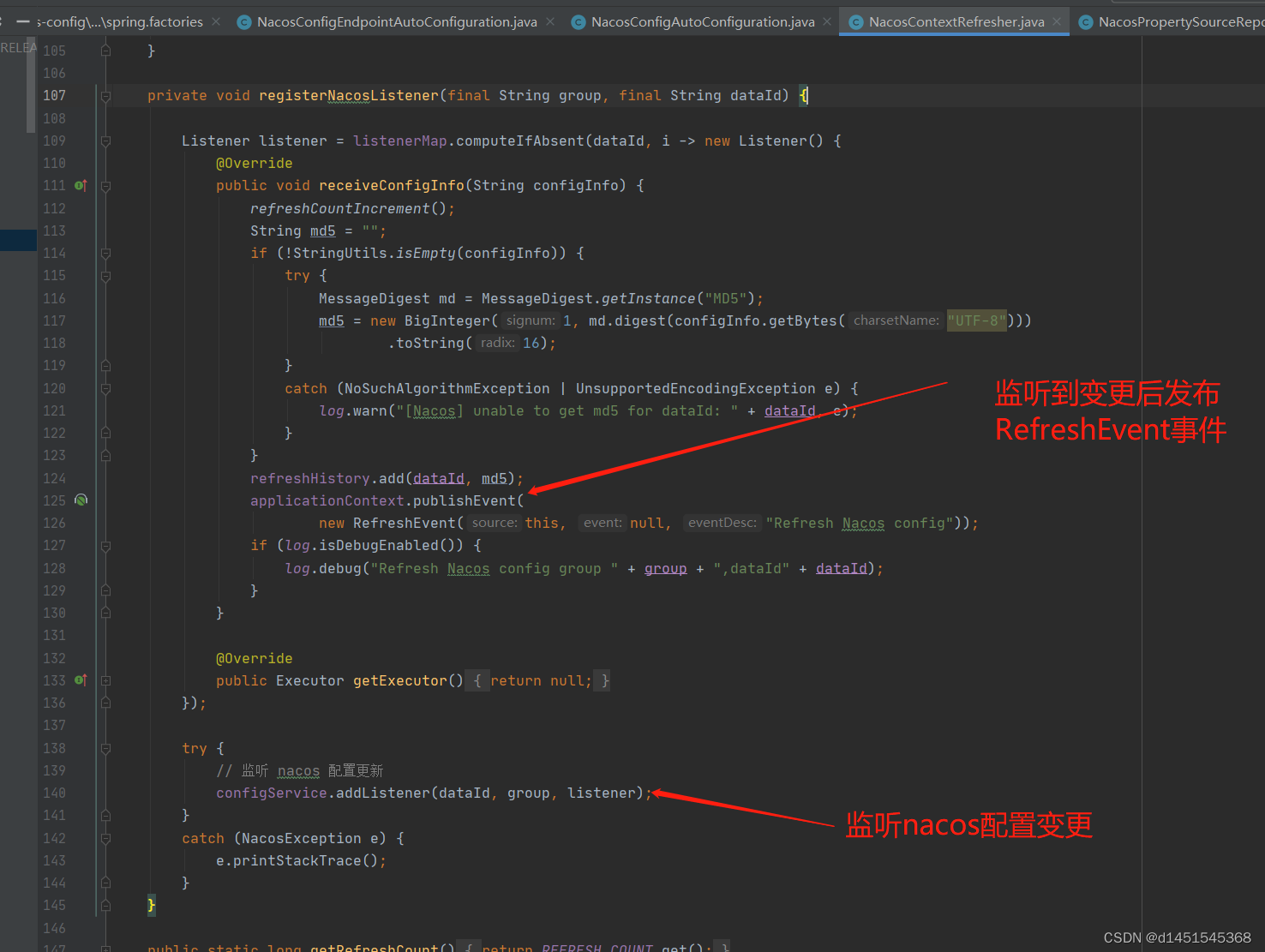Expand the folded '{ return null; }' body
1265x952 pixels.
537,680
